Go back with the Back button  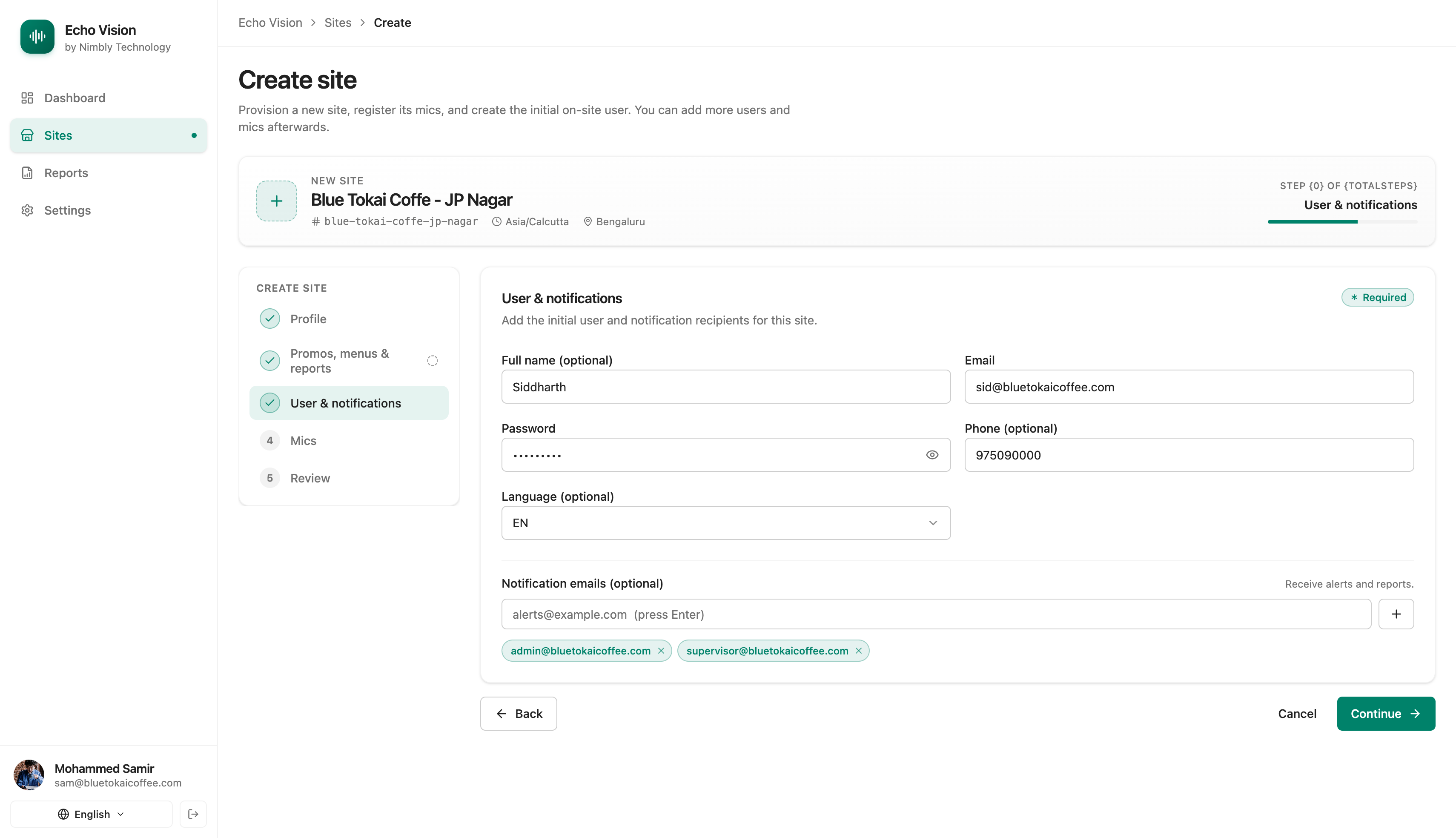pos(518,714)
